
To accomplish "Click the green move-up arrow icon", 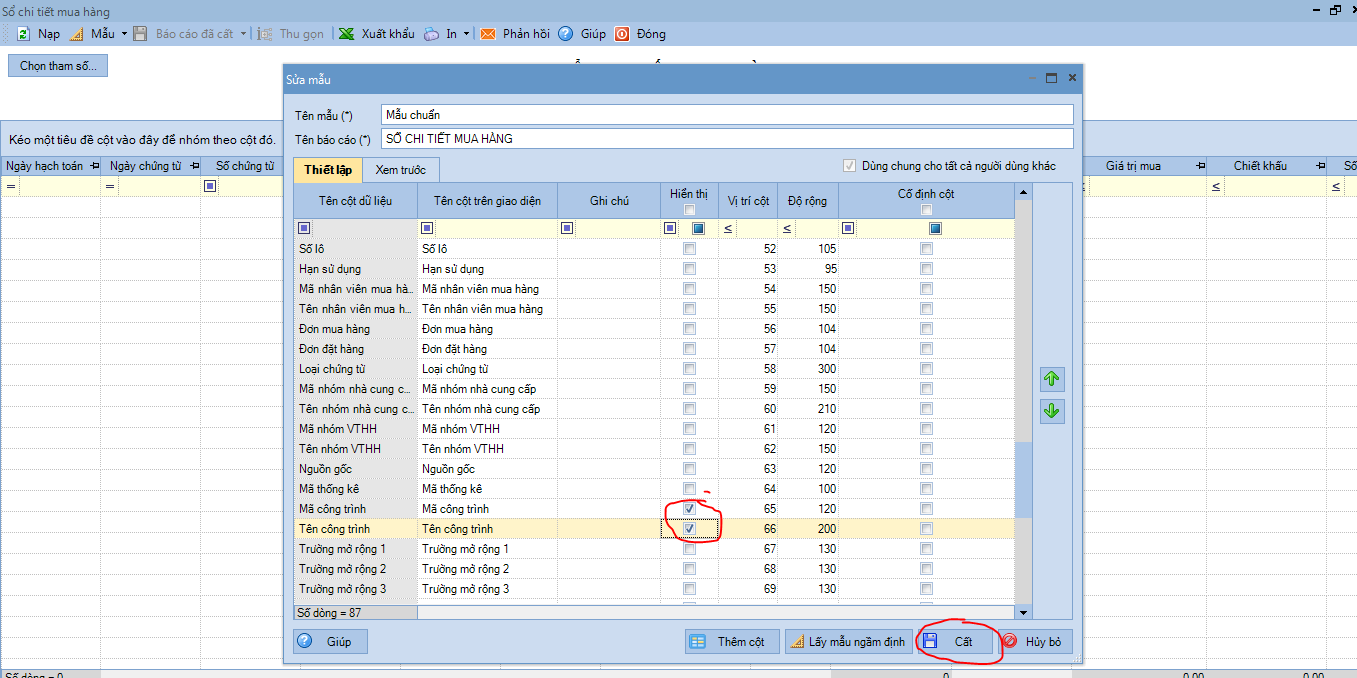I will click(1052, 379).
